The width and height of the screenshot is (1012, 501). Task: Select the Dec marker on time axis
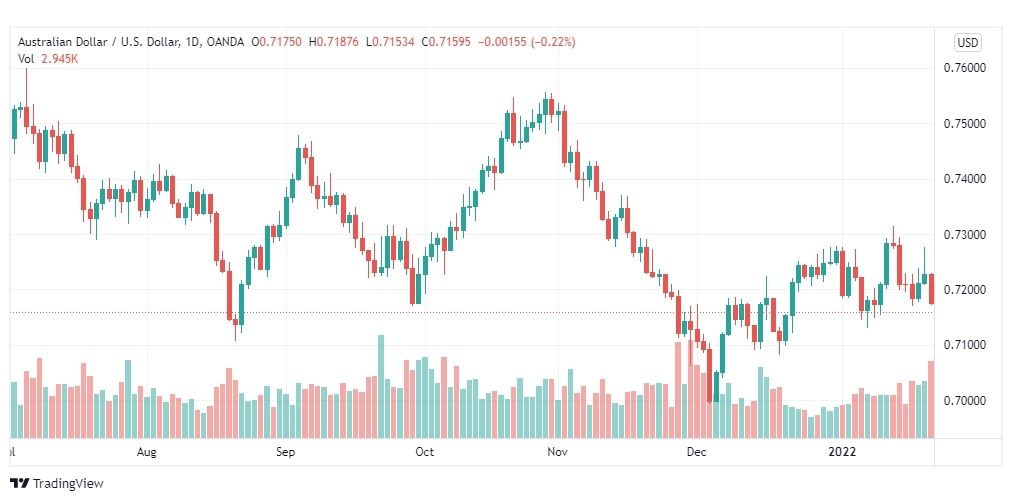[696, 452]
